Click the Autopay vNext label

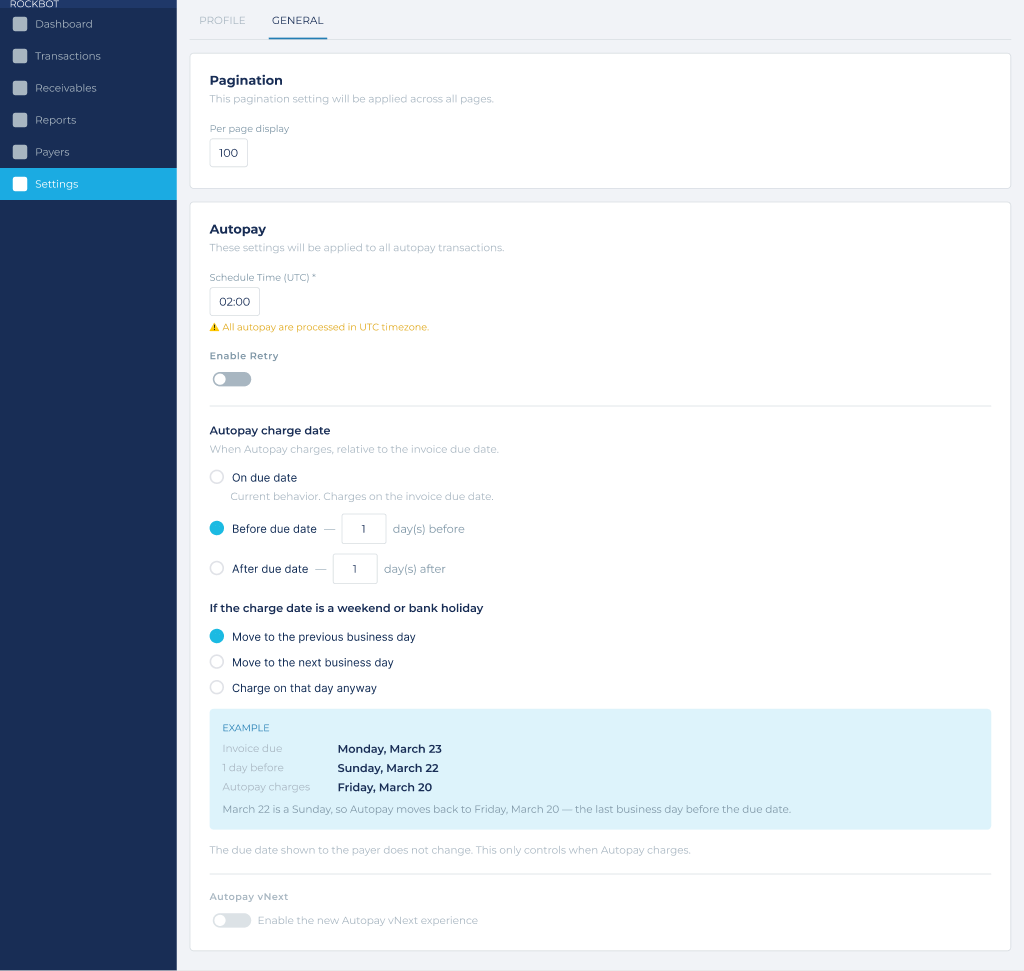249,897
